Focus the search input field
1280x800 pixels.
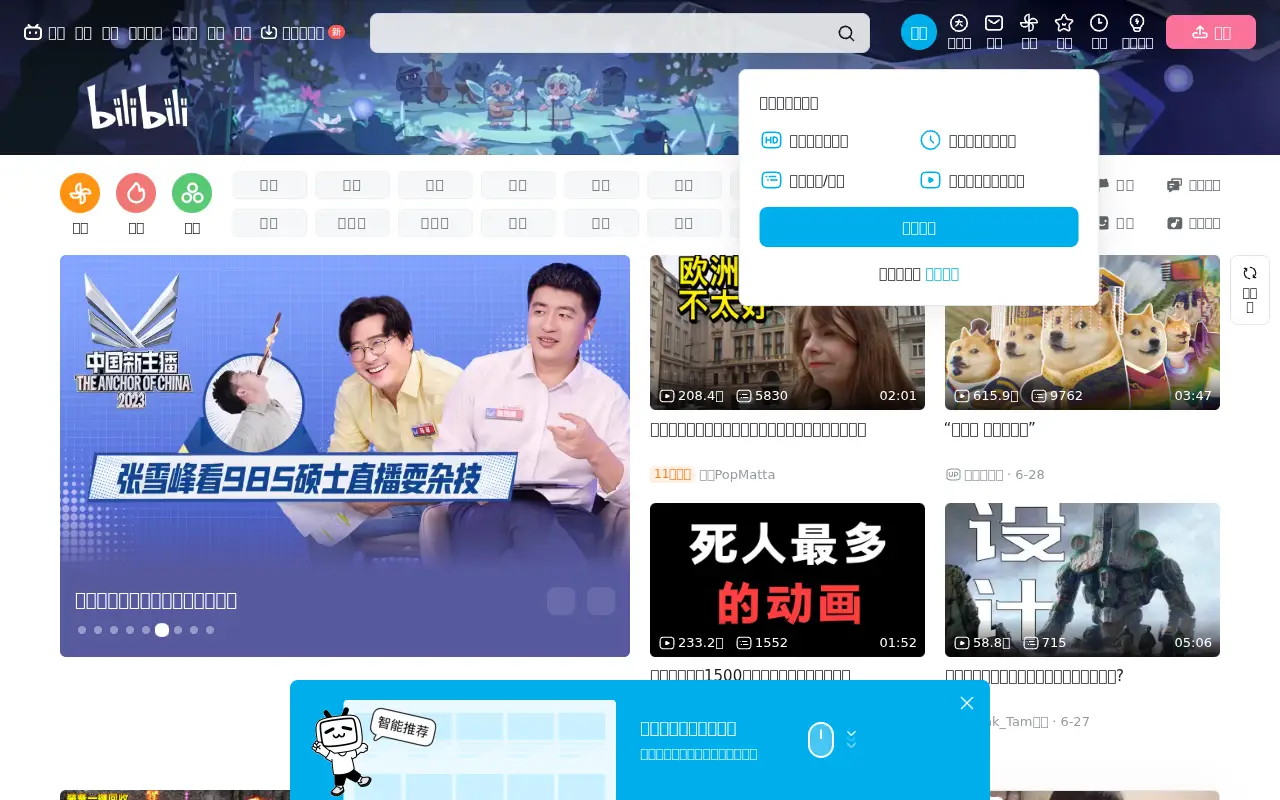pos(620,33)
